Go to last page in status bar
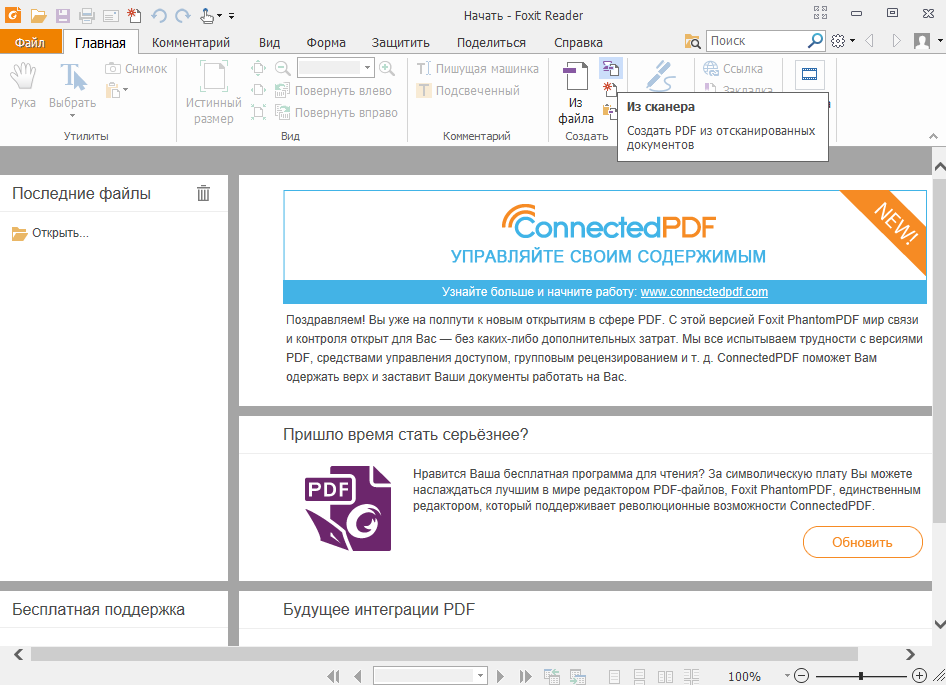Viewport: 946px width, 685px height. [525, 677]
